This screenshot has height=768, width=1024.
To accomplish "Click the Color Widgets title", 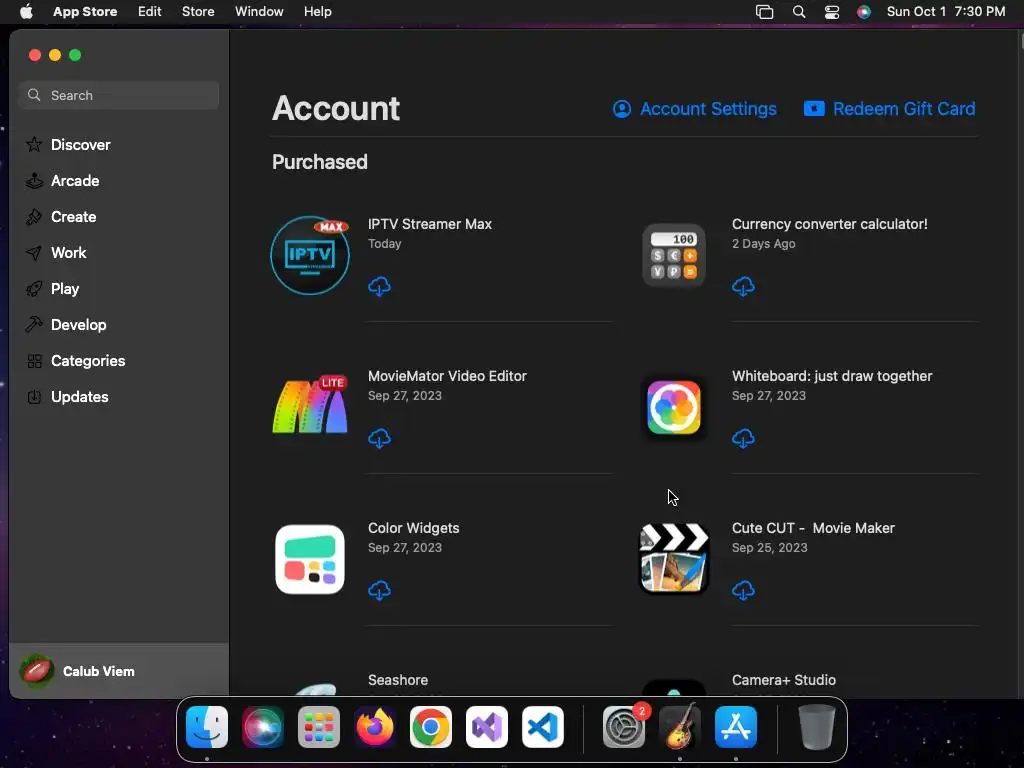I will point(413,528).
